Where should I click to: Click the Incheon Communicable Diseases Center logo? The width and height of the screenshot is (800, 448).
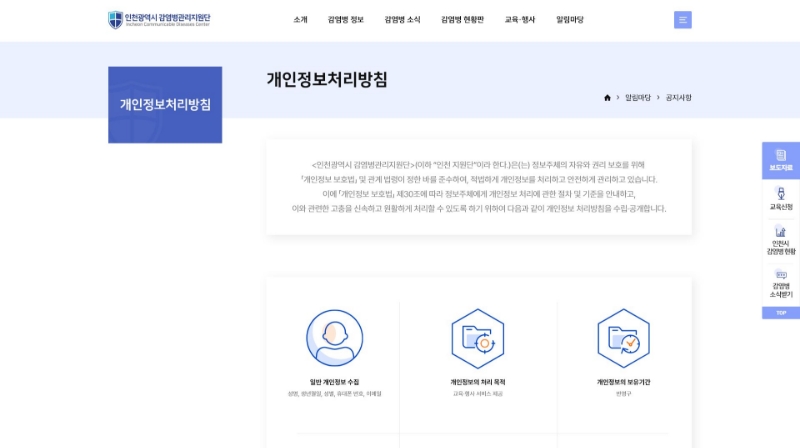159,20
